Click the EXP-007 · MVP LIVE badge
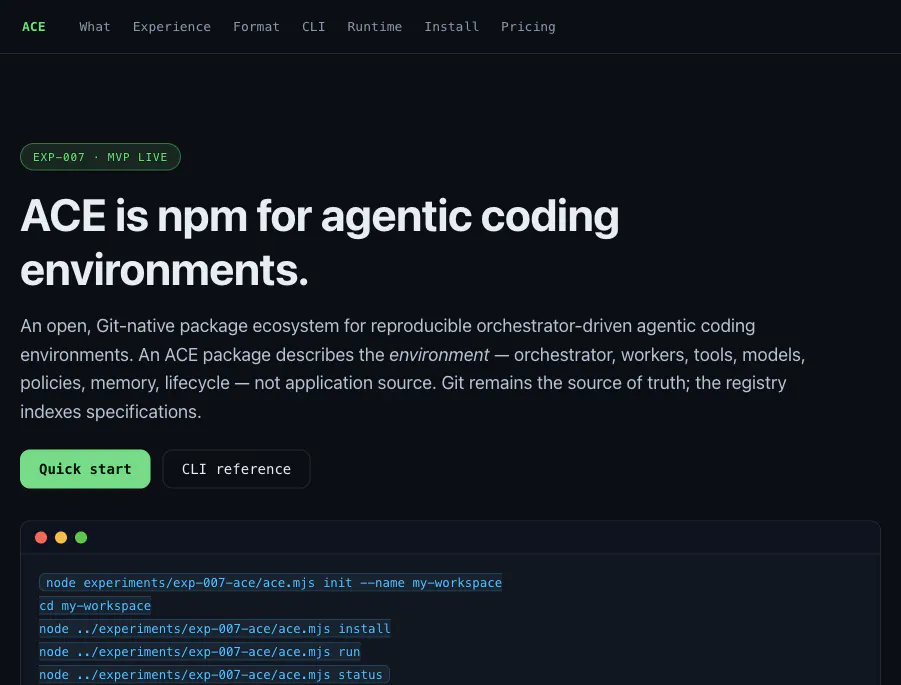 [x=101, y=157]
